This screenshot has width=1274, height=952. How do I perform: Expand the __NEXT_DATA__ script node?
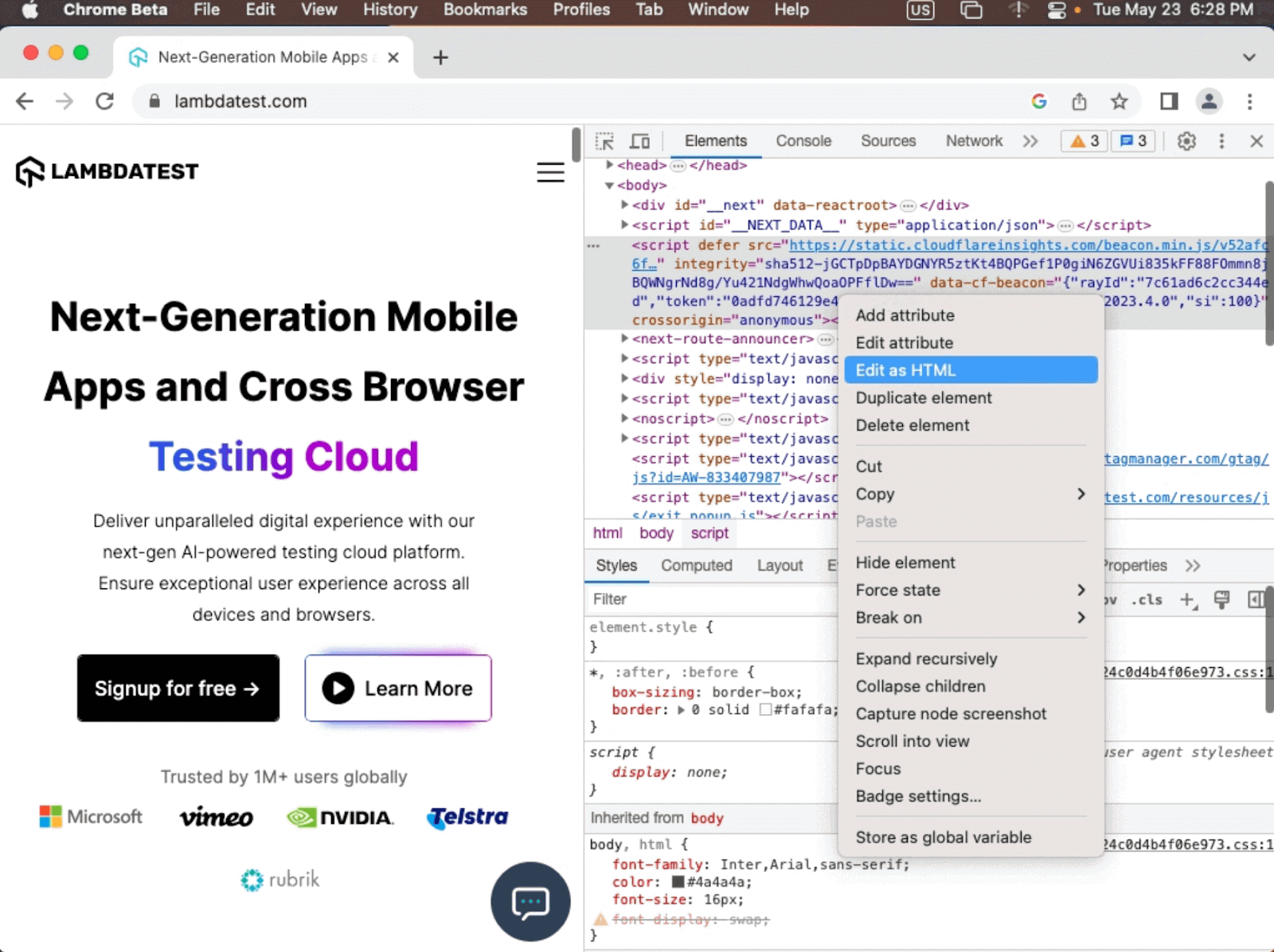click(624, 224)
